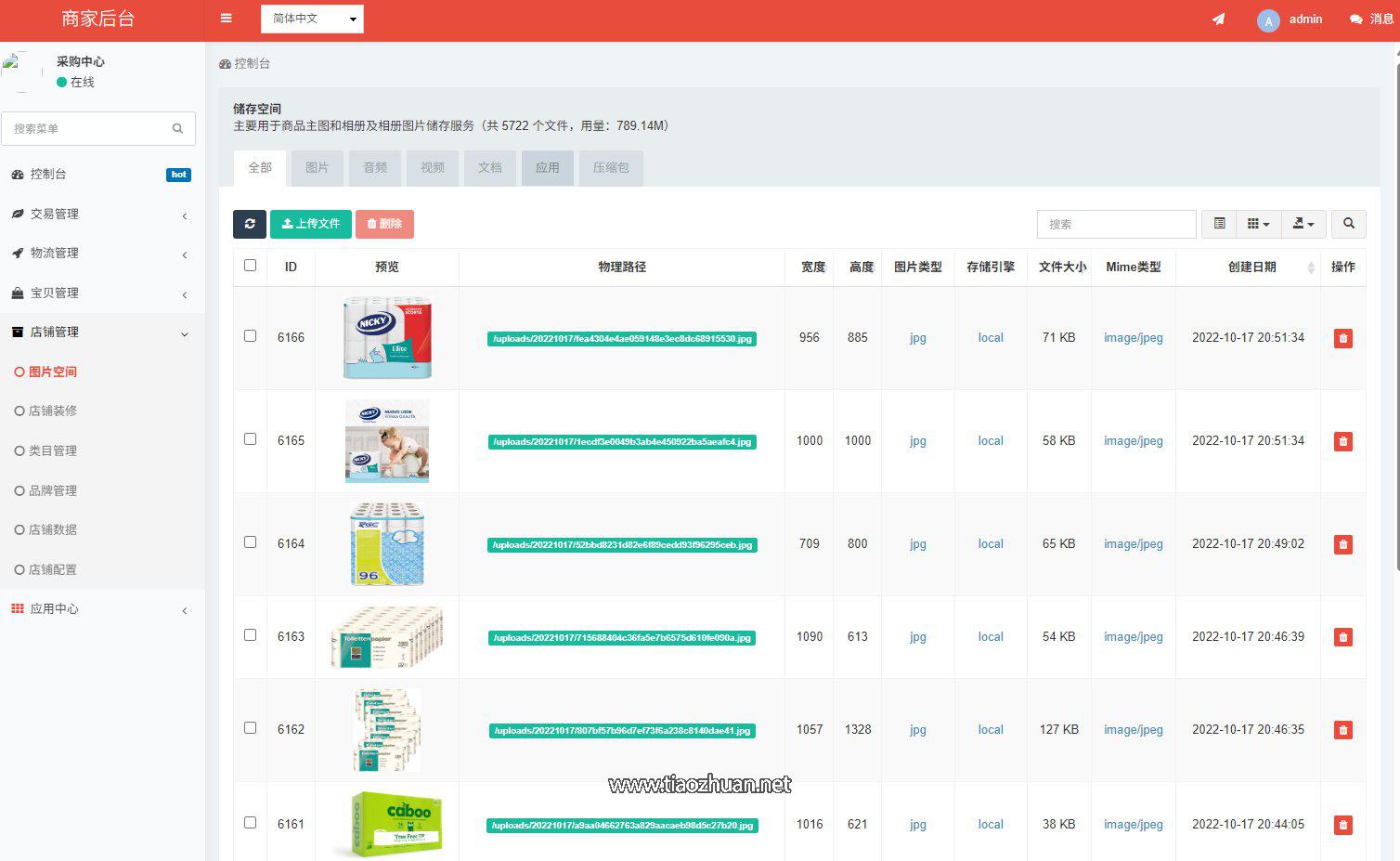Open the 控制台 sidebar item
The image size is (1400, 861).
[102, 174]
